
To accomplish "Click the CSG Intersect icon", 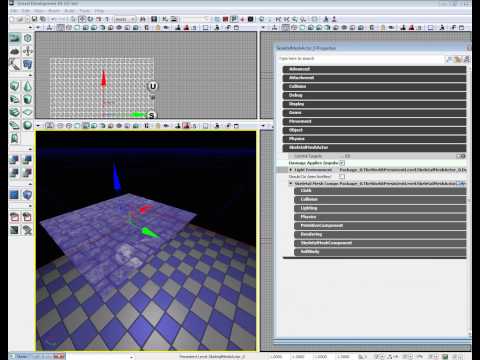I will pos(15,173).
